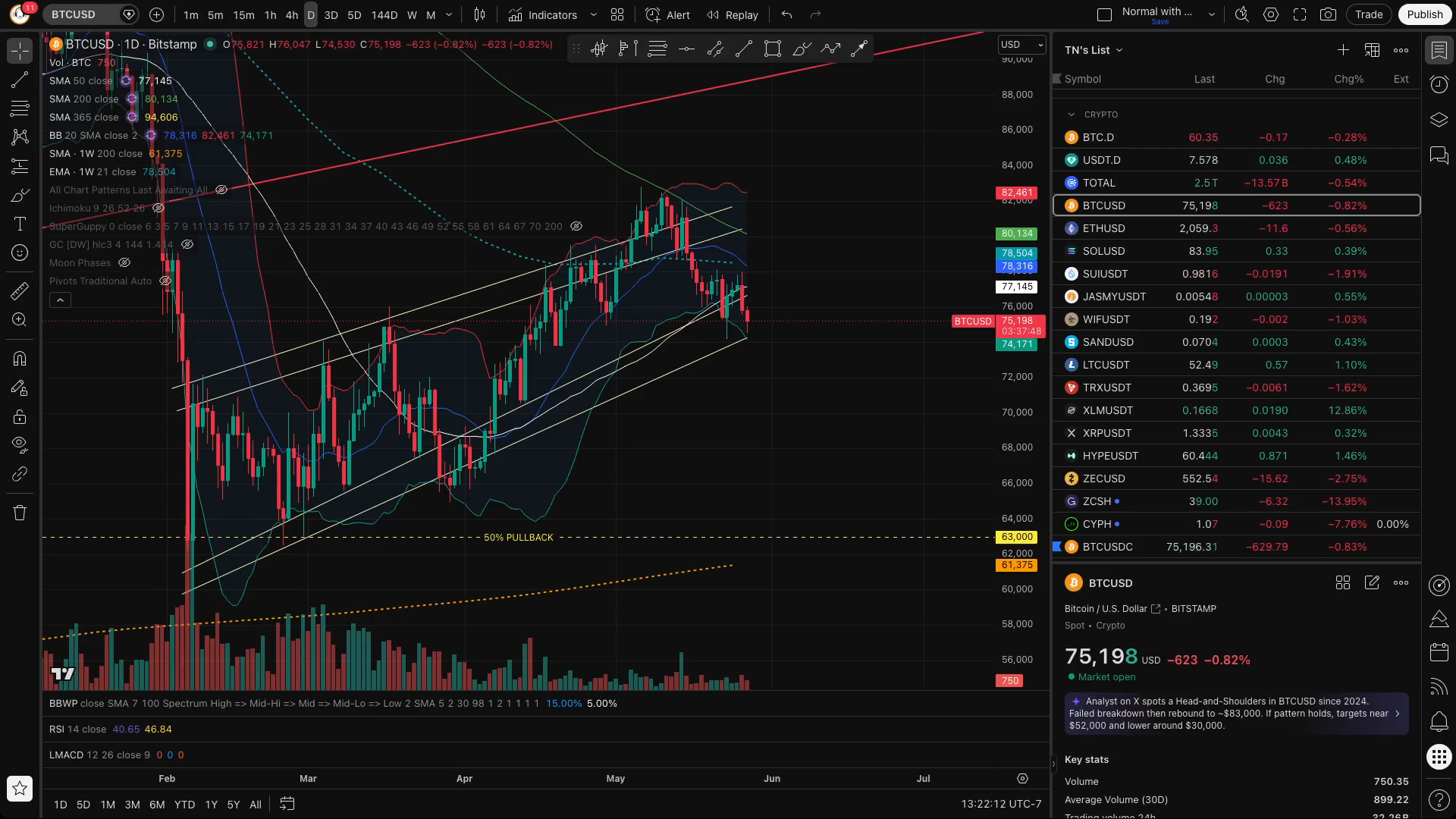1456x819 pixels.
Task: Open the chart patterns tool
Action: [x=20, y=137]
